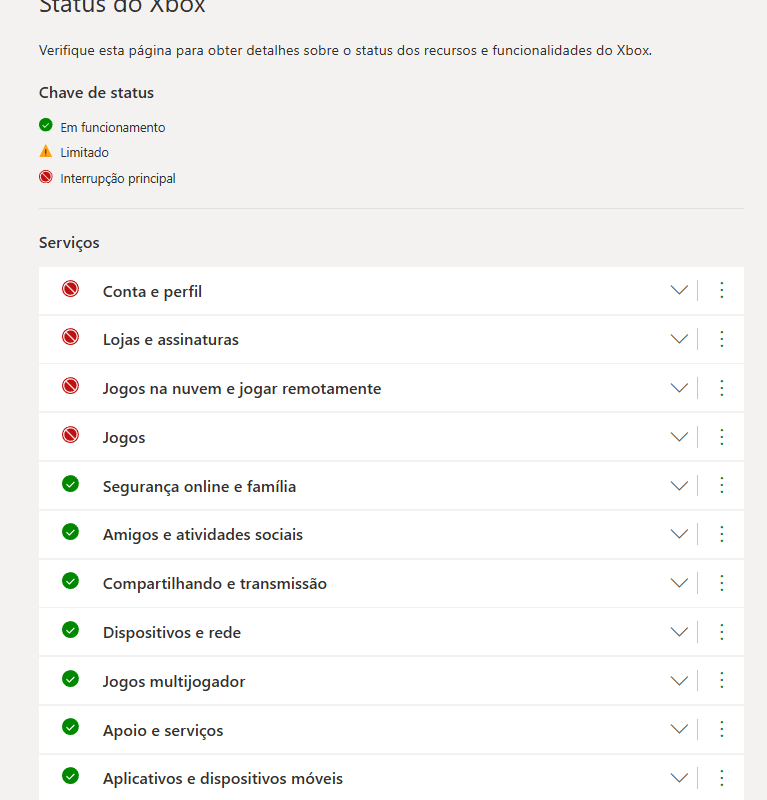
Task: Open more options for Conta e perfil
Action: pos(722,291)
